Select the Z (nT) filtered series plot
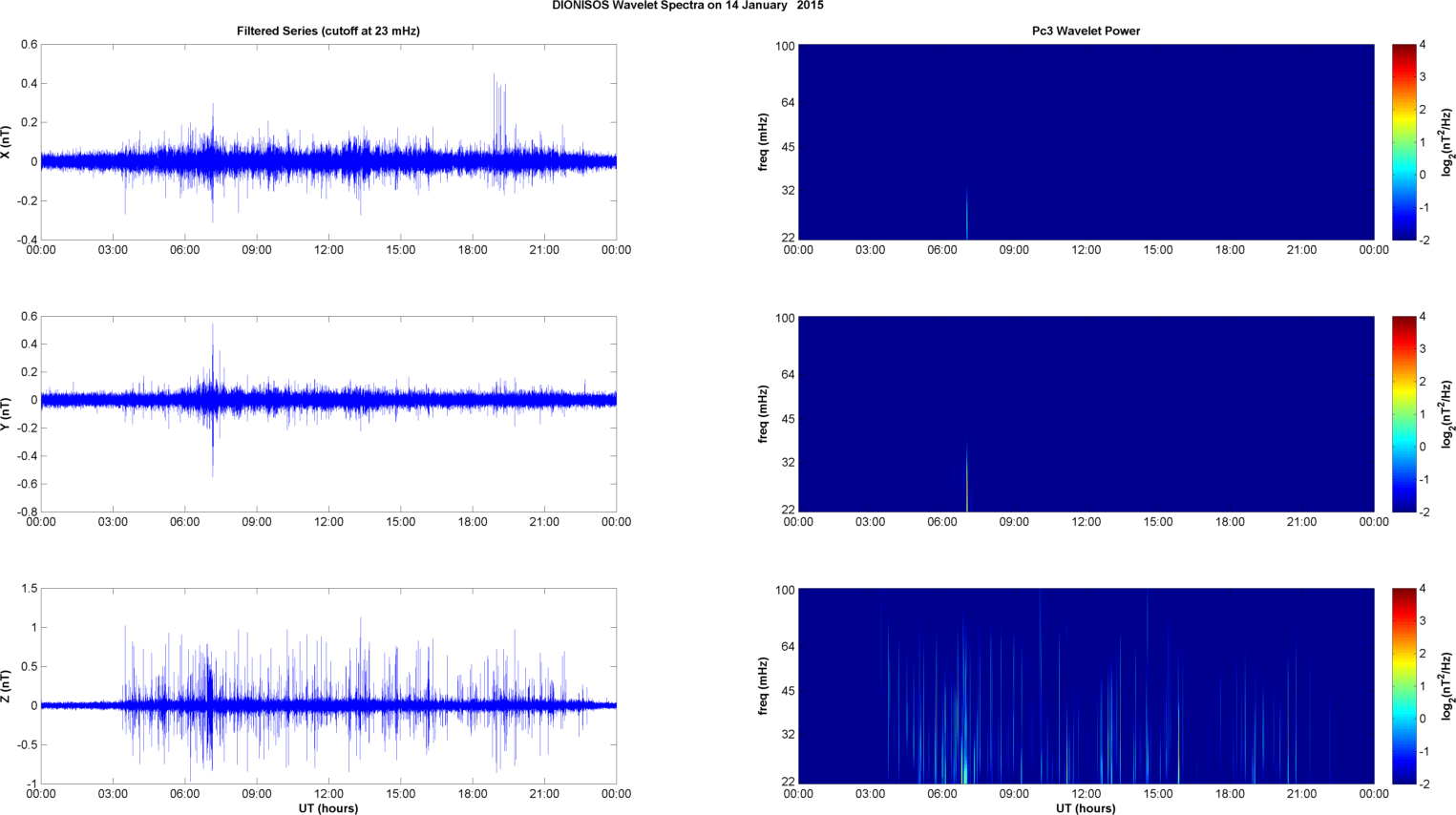This screenshot has width=1456, height=815. point(328,686)
